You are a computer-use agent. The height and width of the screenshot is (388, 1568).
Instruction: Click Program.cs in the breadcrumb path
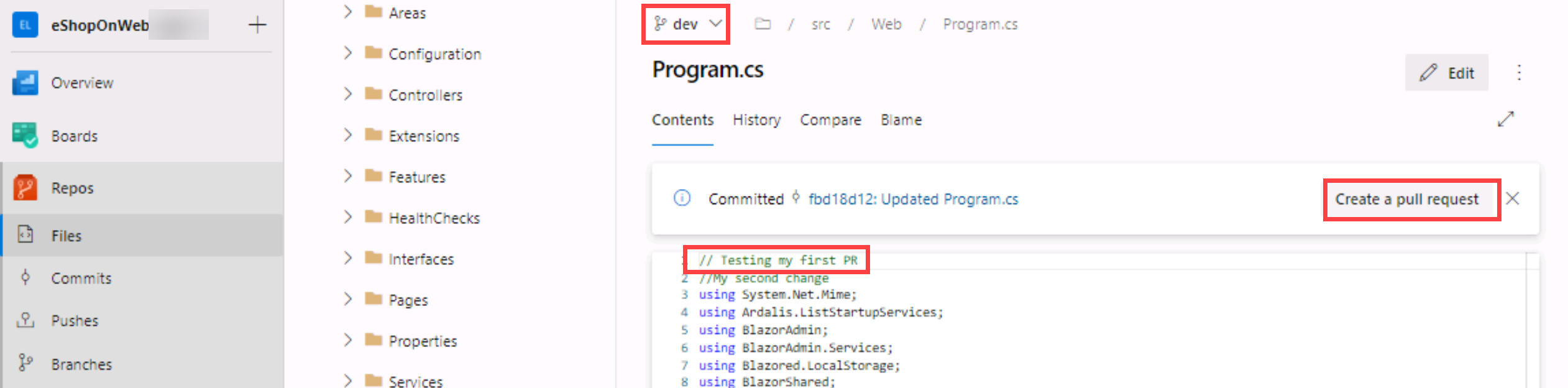980,24
